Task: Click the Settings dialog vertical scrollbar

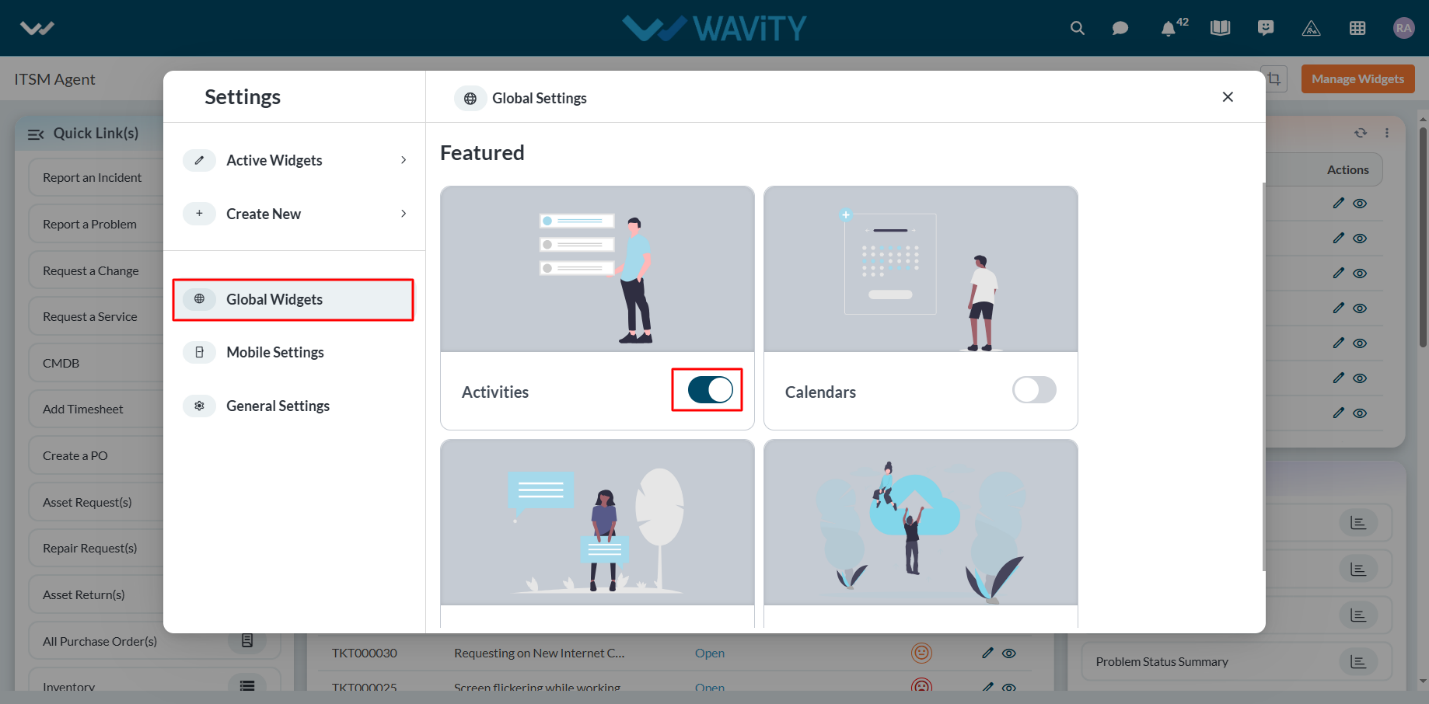Action: [x=1262, y=378]
